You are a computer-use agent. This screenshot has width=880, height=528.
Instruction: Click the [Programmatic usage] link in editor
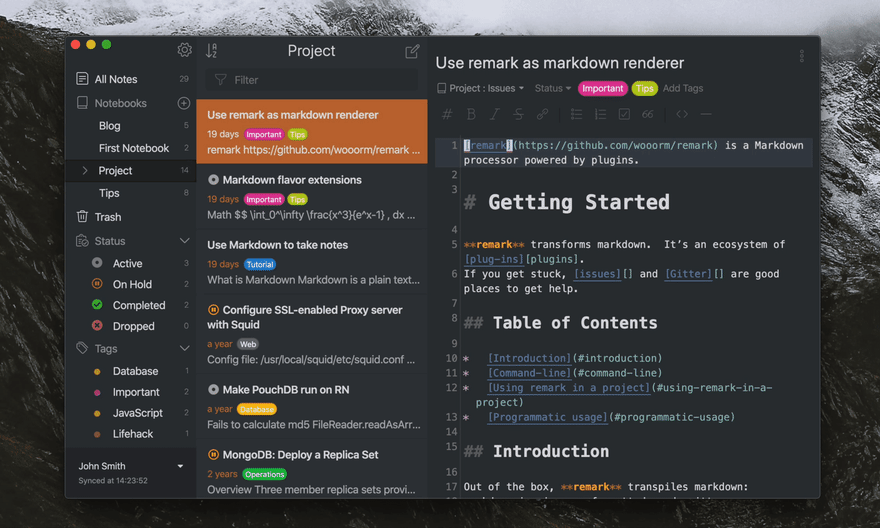[x=548, y=417]
